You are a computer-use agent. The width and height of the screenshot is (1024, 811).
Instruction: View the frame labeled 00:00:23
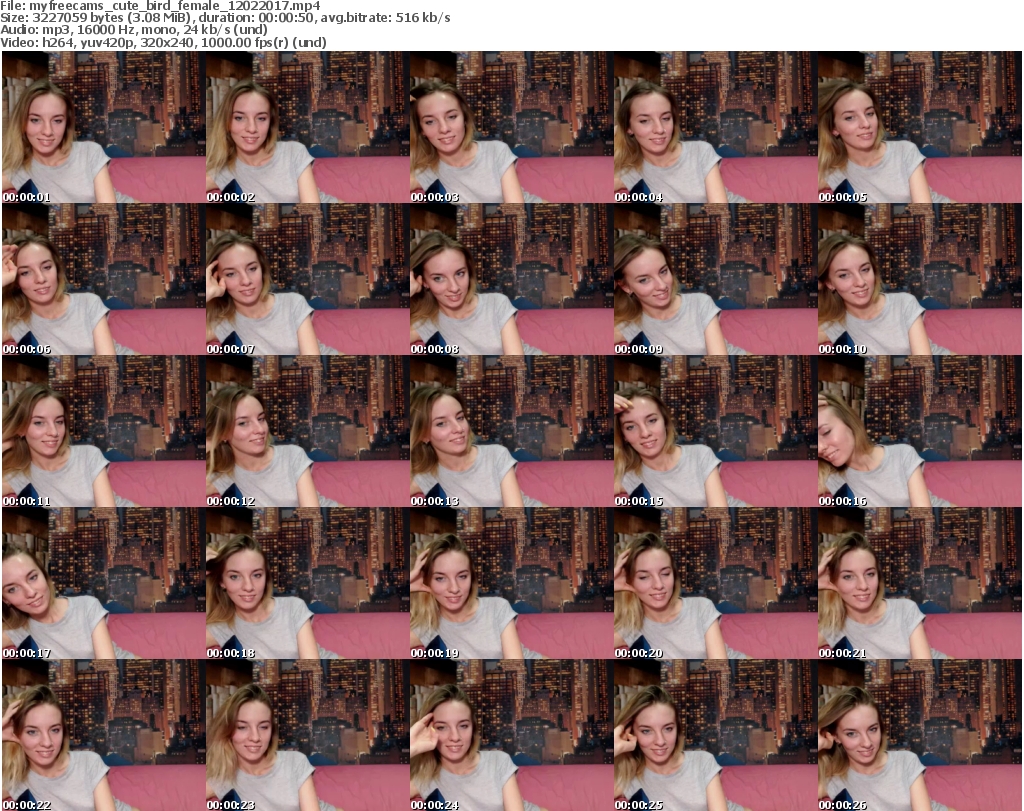tap(308, 735)
